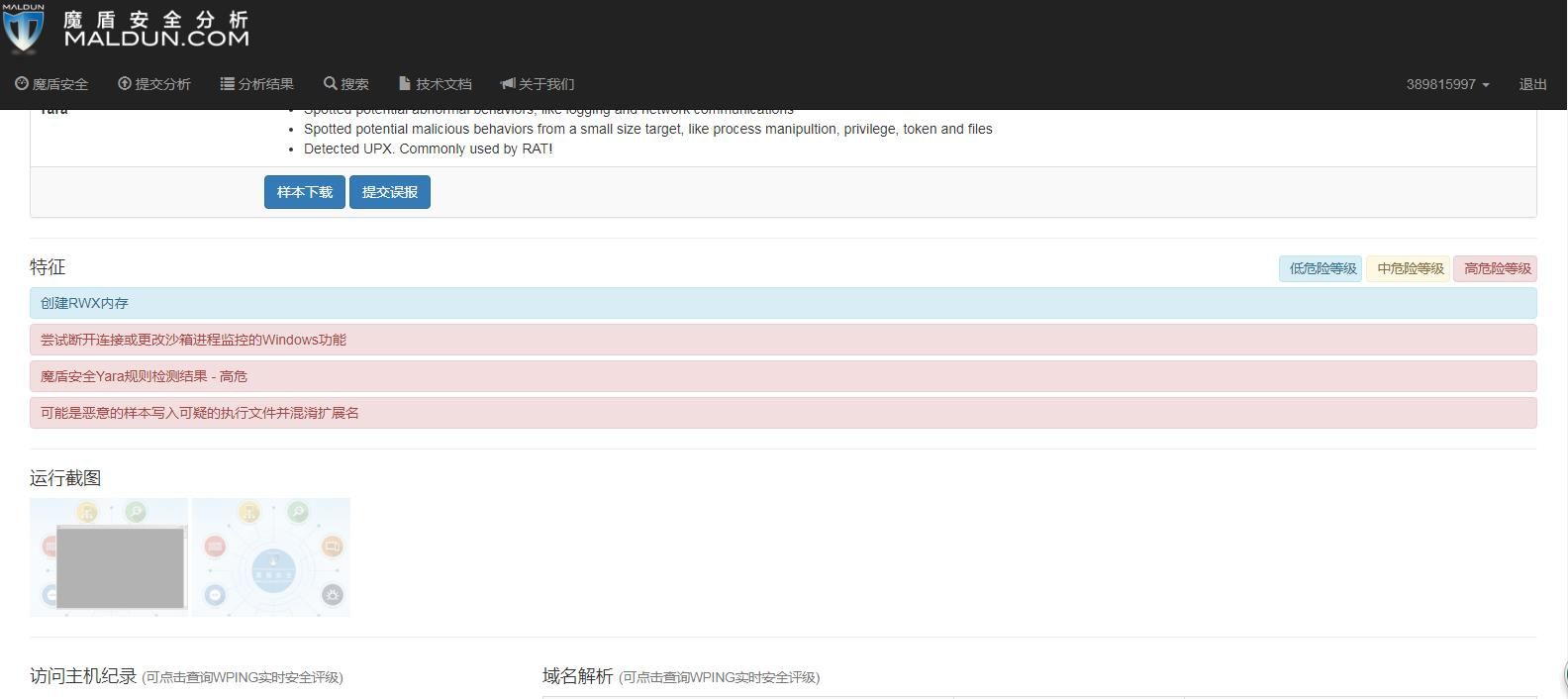Click the Maldun shield logo
The image size is (1568, 699).
24,28
